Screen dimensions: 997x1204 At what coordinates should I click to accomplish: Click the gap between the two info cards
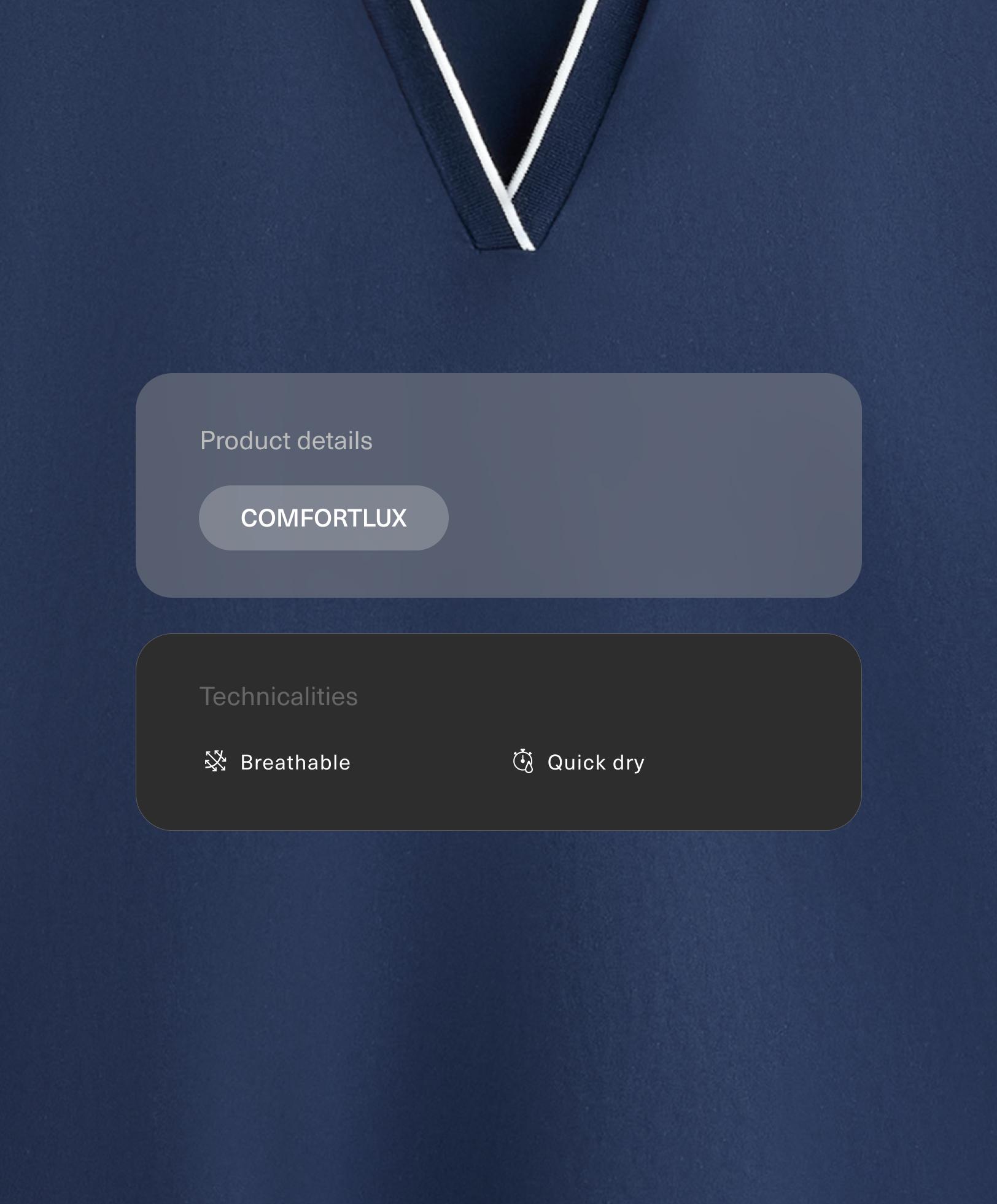[498, 616]
